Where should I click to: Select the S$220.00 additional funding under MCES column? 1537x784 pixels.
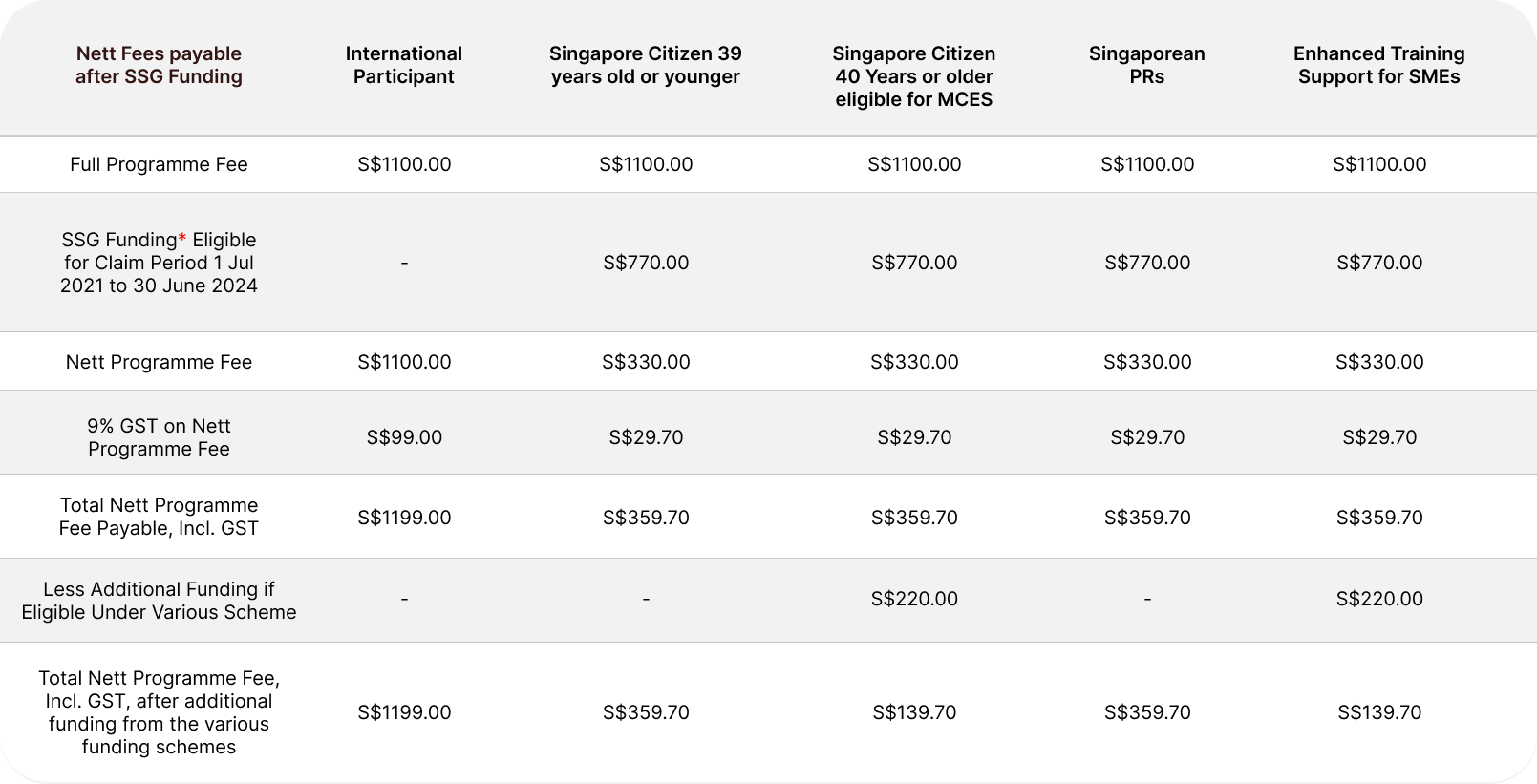(914, 599)
